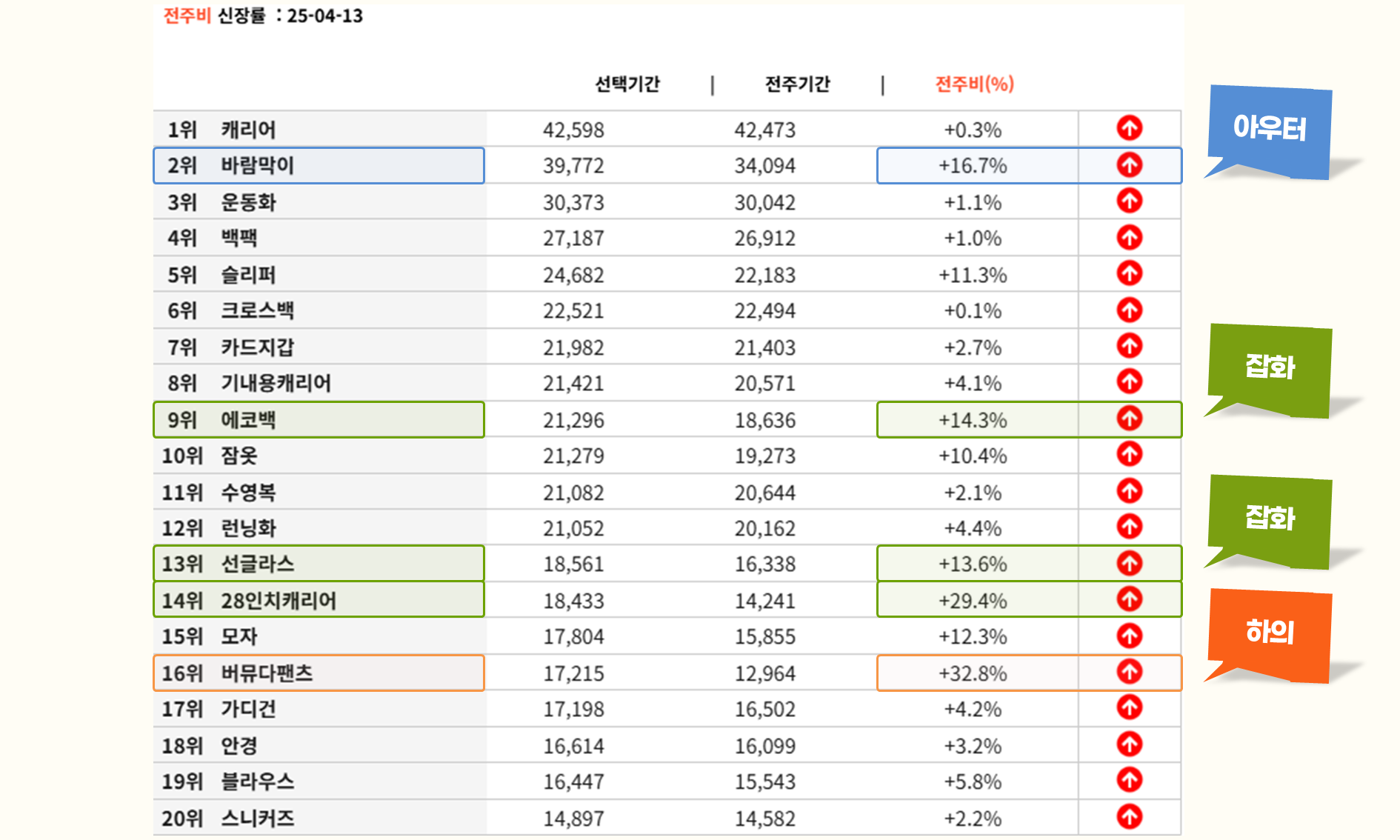Screen dimensions: 1400x840
Task: Click the rising arrow icon for 에코백
Action: click(1129, 419)
